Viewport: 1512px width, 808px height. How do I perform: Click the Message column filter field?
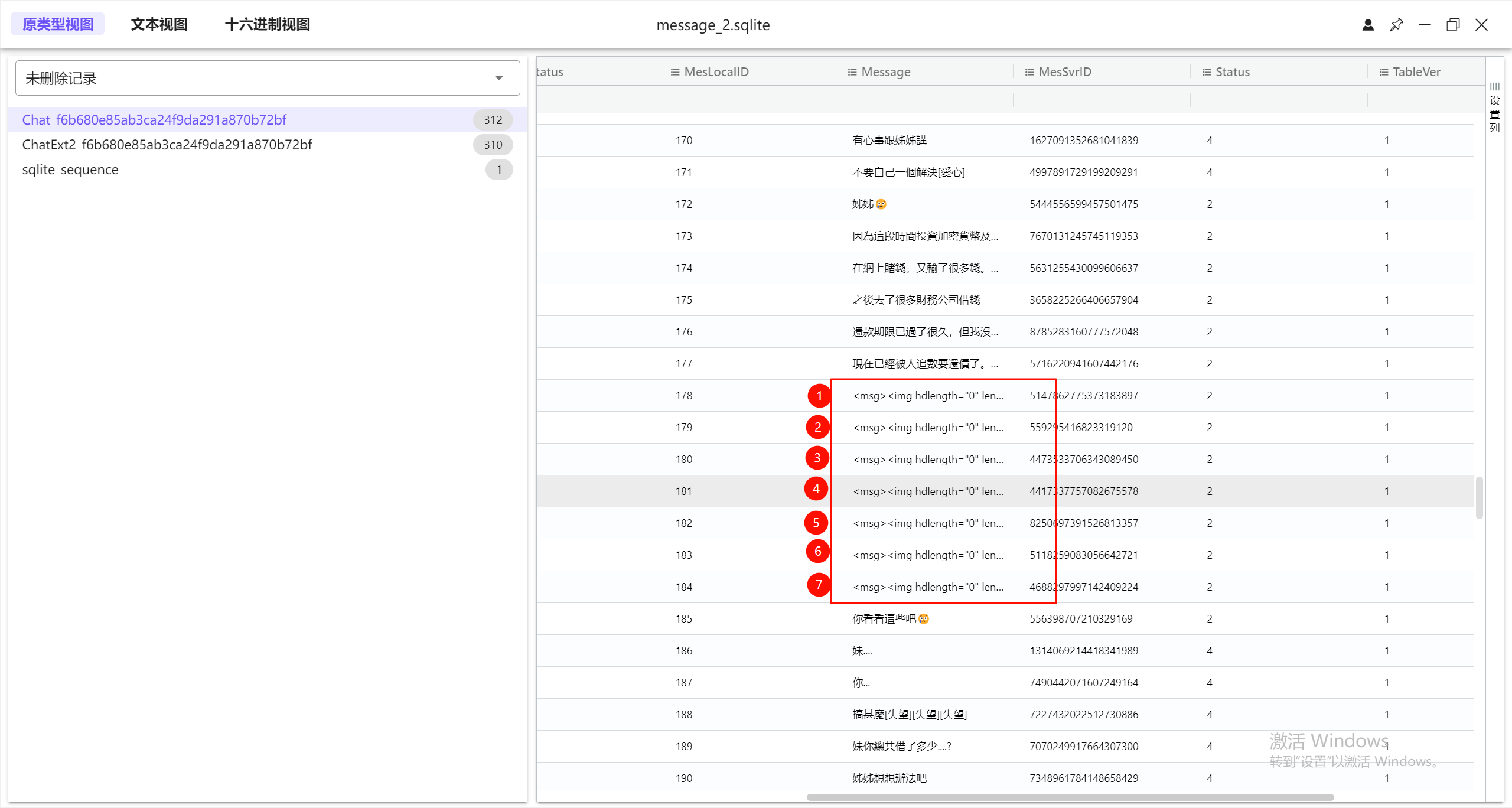pos(924,99)
